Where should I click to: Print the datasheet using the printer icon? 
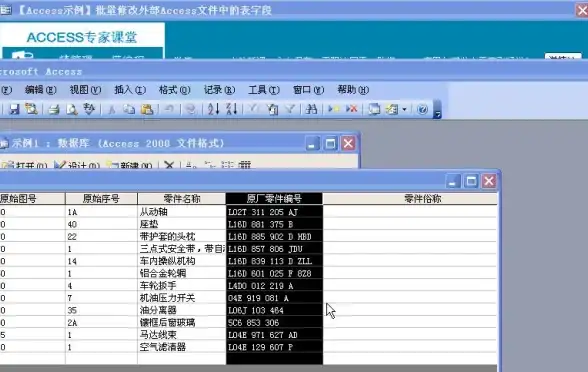point(54,109)
